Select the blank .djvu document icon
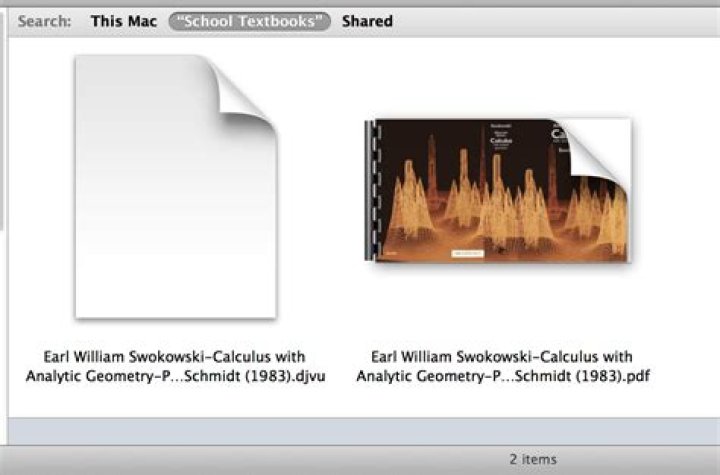 pyautogui.click(x=176, y=187)
